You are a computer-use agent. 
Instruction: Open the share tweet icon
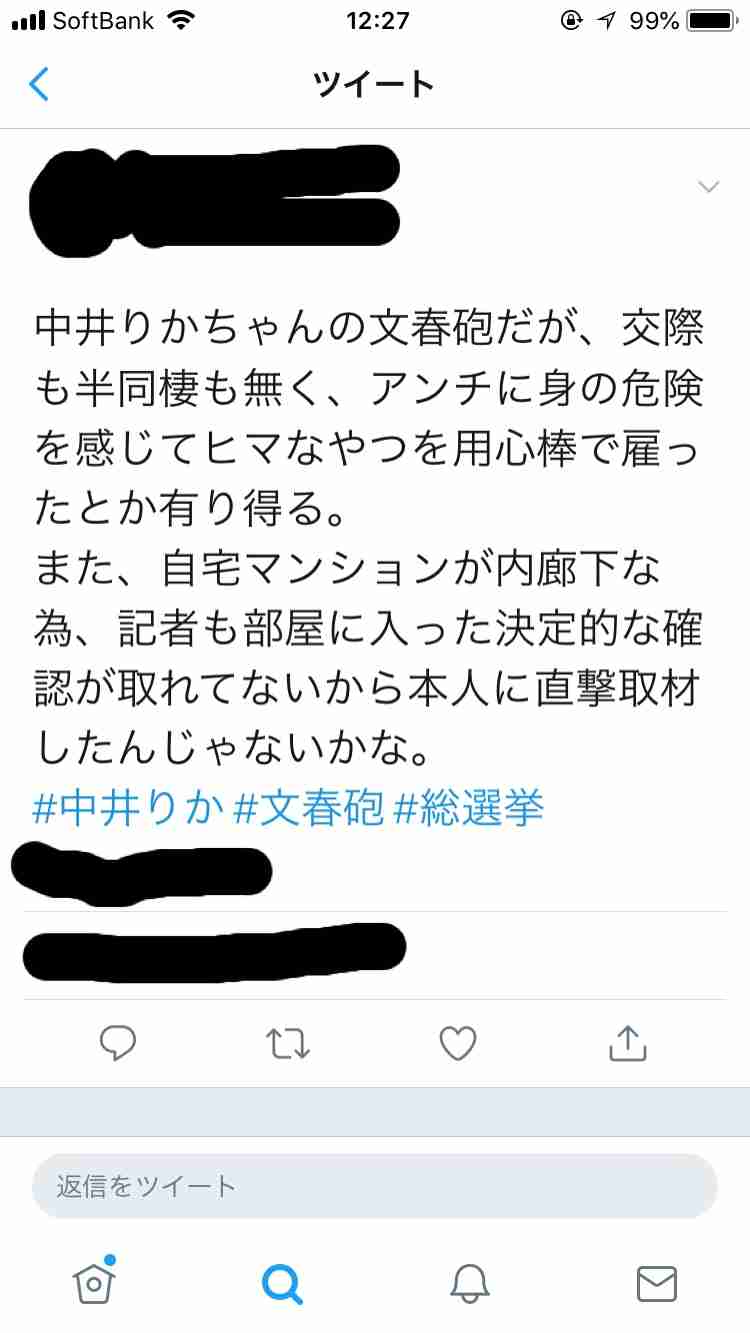coord(628,1043)
